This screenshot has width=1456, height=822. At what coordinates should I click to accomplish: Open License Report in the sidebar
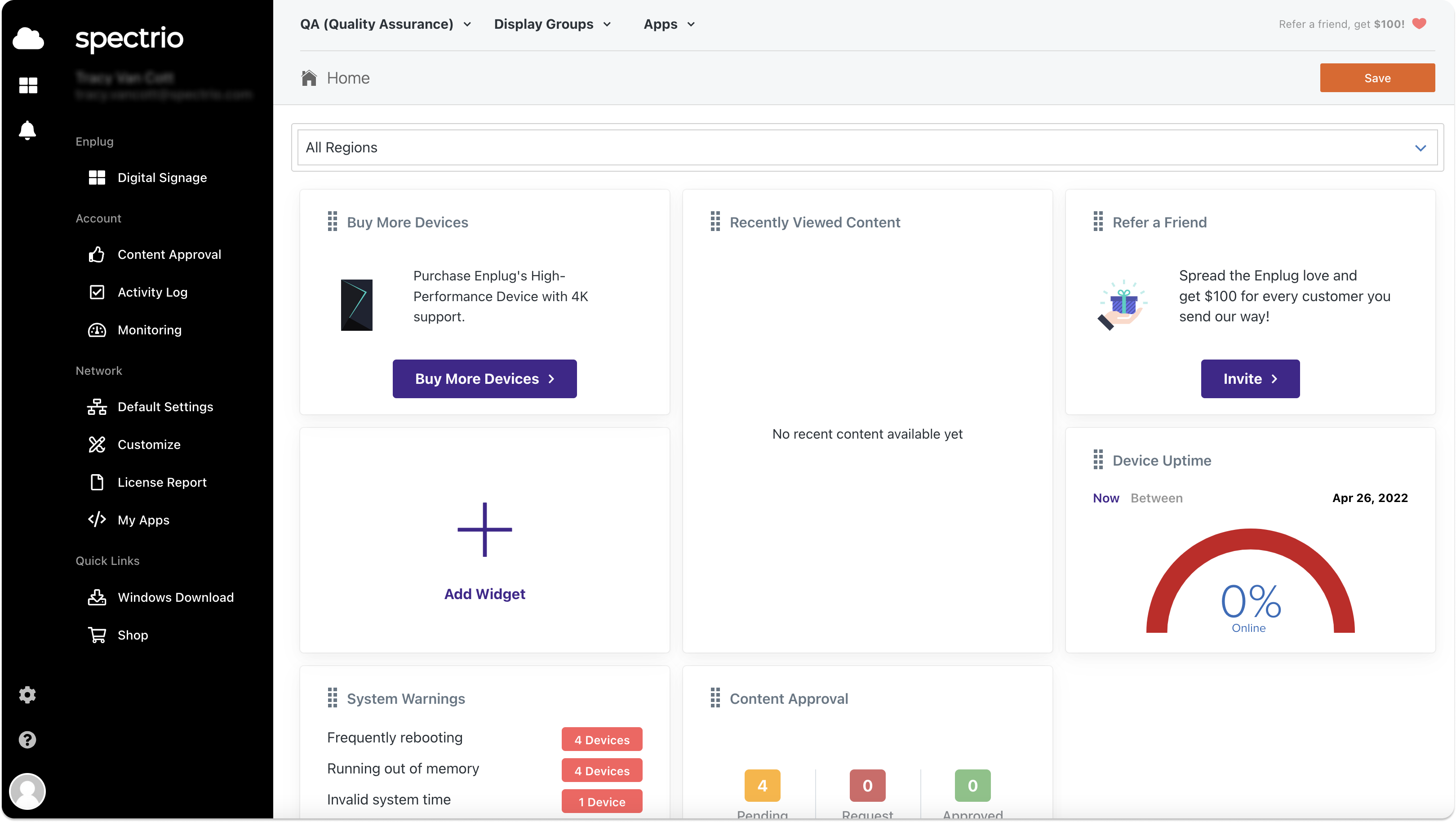coord(162,482)
